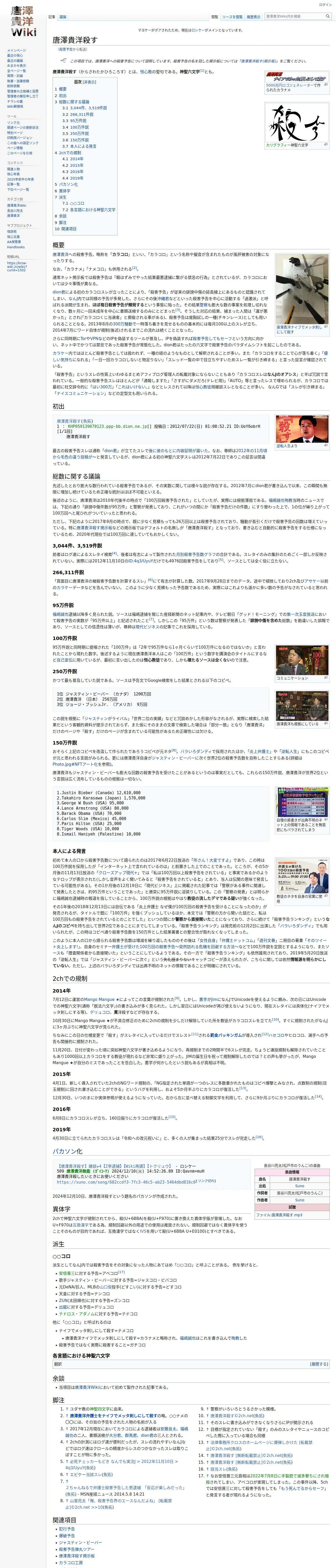The image size is (336, 1568).
Task: Hide the table of contents via 非表示
Action: [90, 82]
